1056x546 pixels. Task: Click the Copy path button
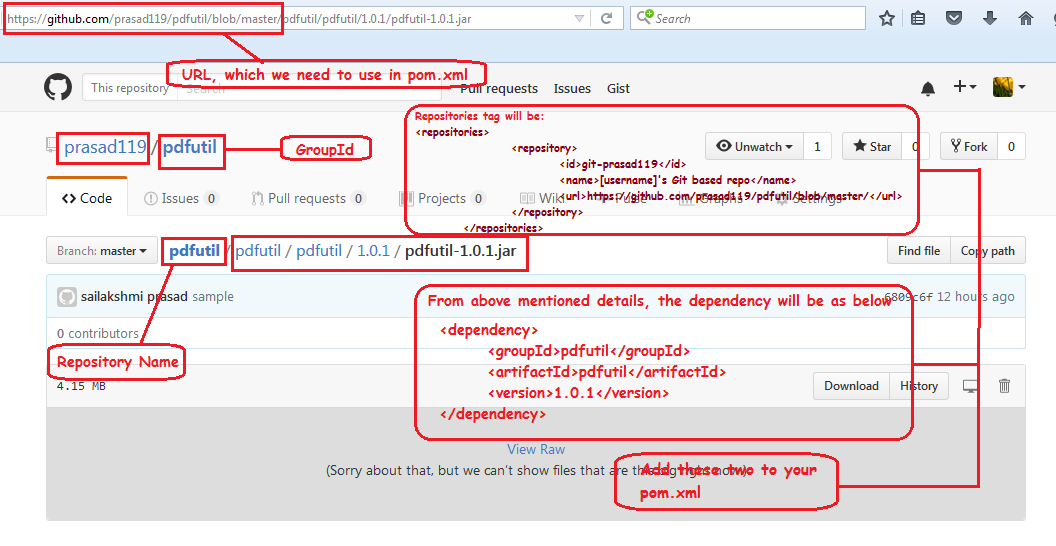(x=988, y=250)
